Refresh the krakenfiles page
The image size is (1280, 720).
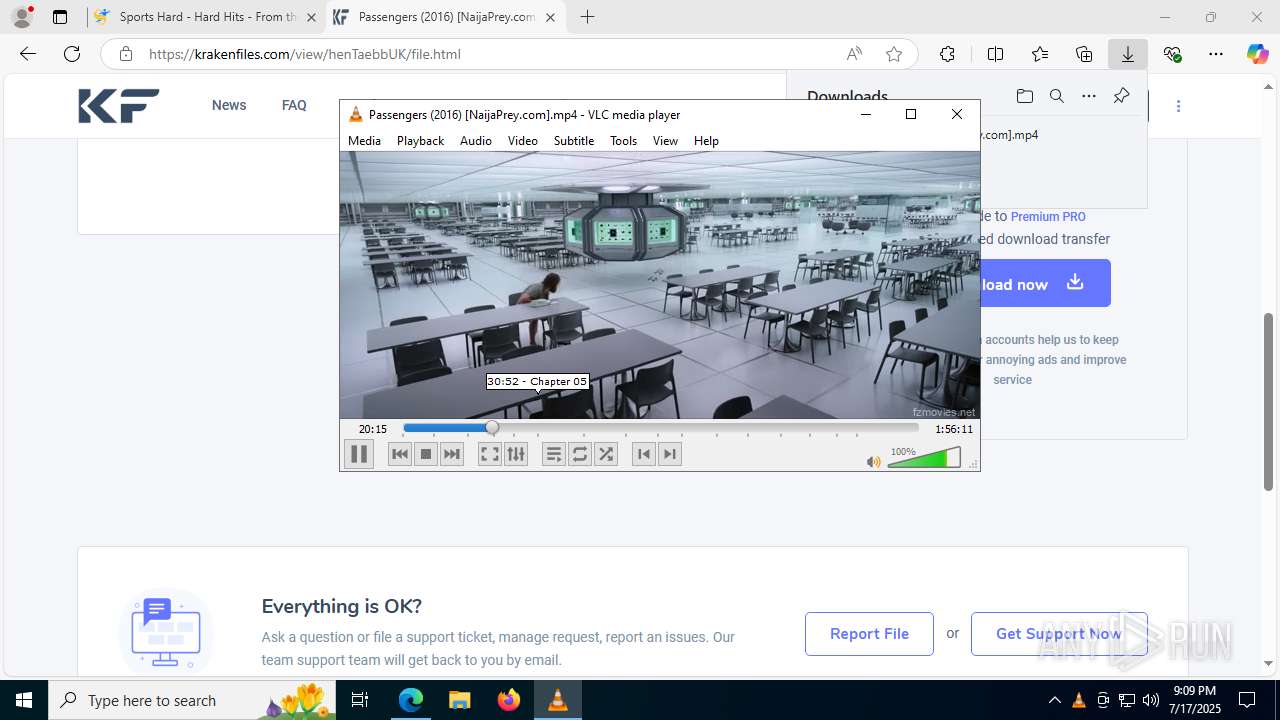coord(72,54)
